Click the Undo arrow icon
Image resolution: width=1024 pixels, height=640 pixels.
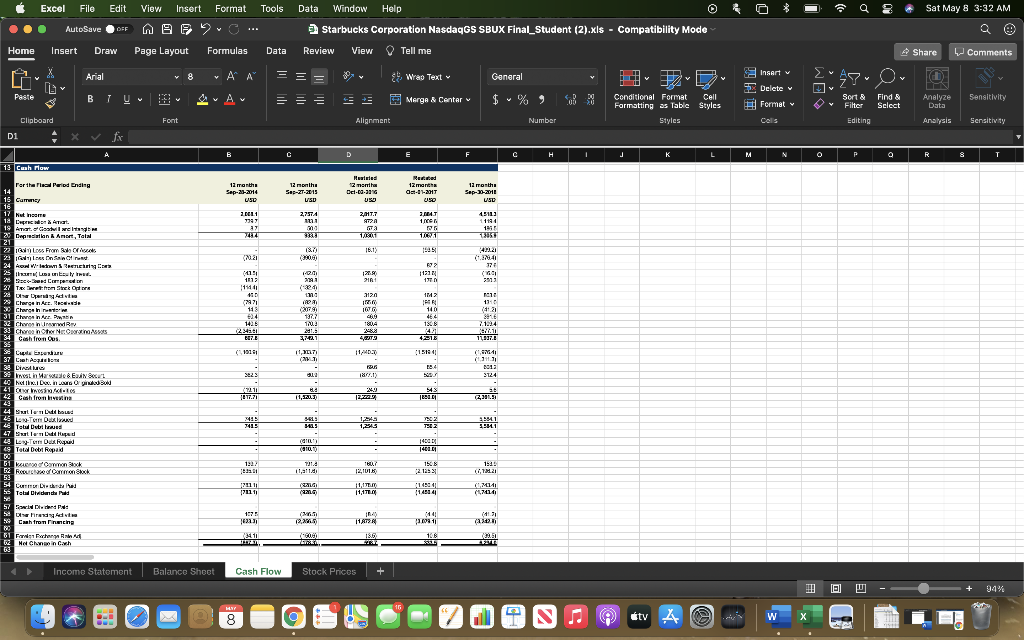[x=206, y=29]
